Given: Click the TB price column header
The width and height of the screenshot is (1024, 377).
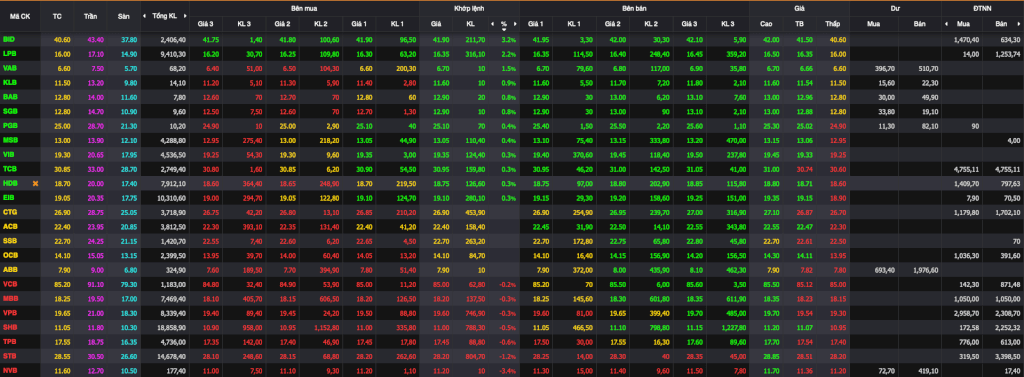Looking at the screenshot, I should (x=799, y=24).
